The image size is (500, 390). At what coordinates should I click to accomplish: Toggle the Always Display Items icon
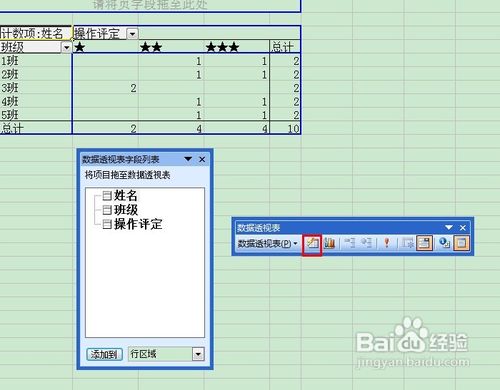click(424, 243)
